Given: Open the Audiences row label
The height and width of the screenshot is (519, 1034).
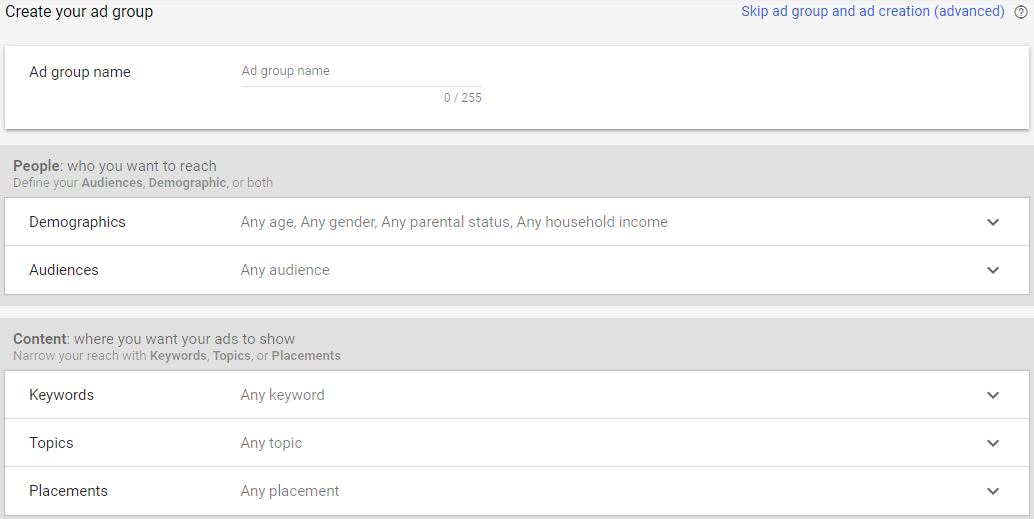Looking at the screenshot, I should pos(64,270).
